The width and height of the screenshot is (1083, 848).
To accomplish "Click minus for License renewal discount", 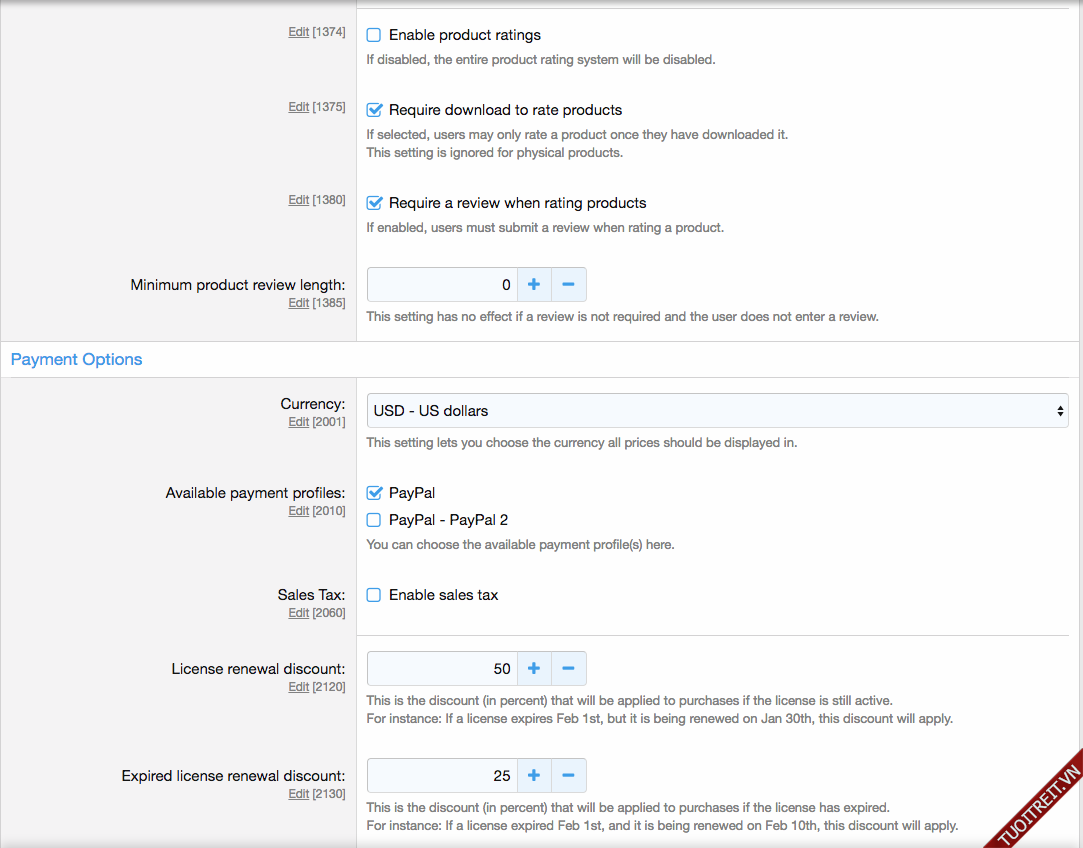I will pyautogui.click(x=568, y=669).
